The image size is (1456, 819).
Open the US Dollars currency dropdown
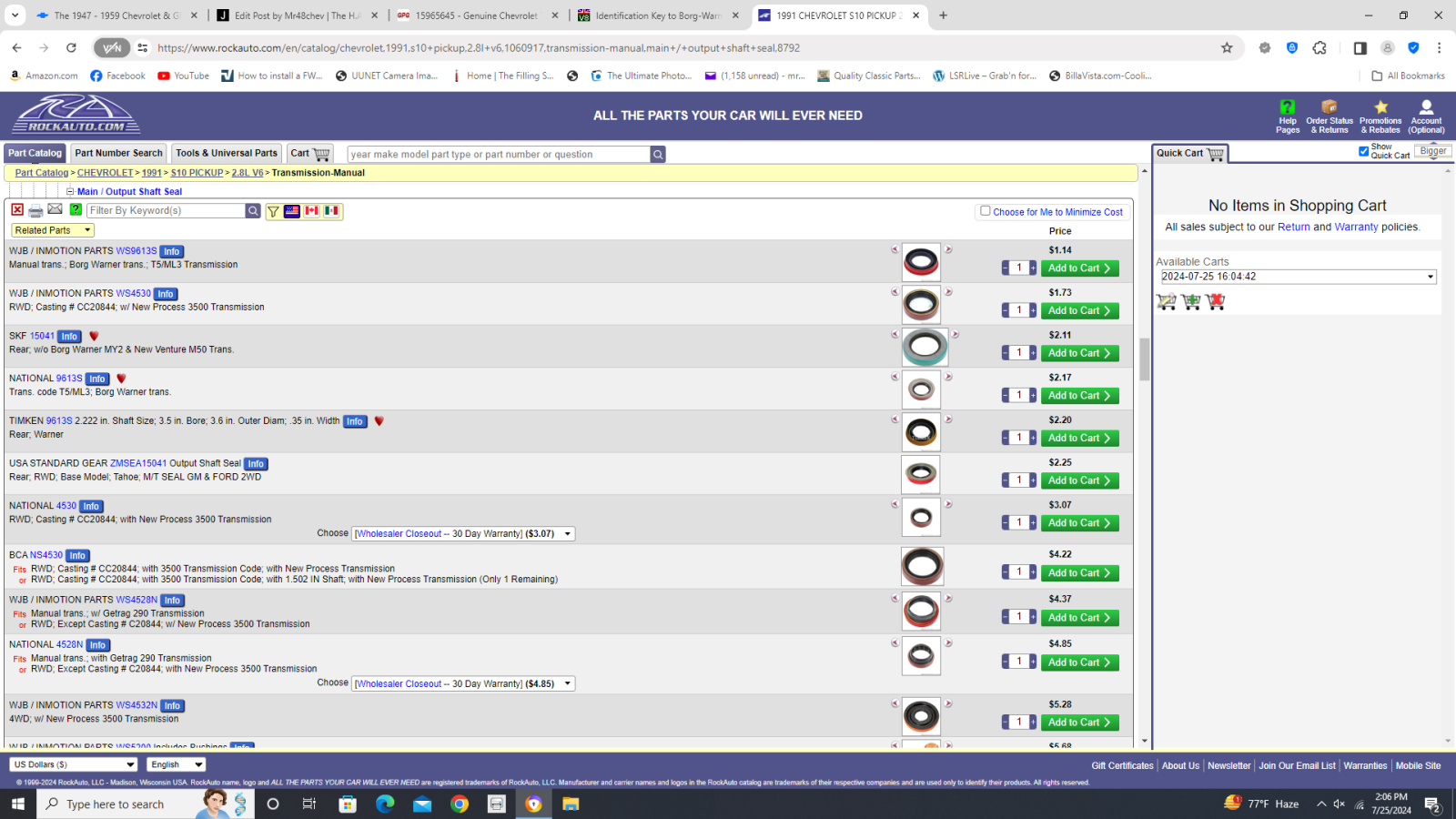click(x=74, y=764)
